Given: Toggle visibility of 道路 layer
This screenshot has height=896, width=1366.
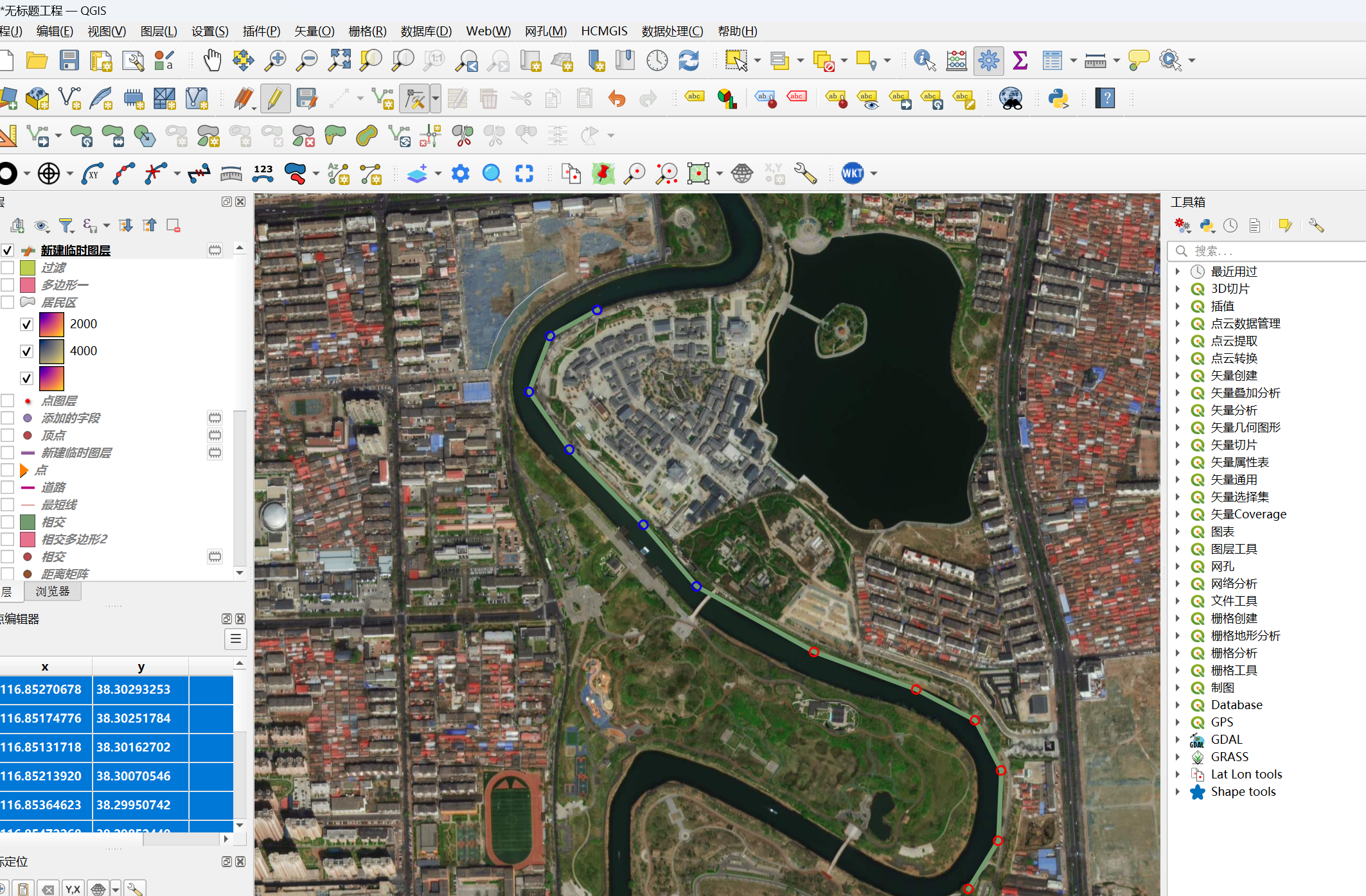Looking at the screenshot, I should pyautogui.click(x=8, y=488).
